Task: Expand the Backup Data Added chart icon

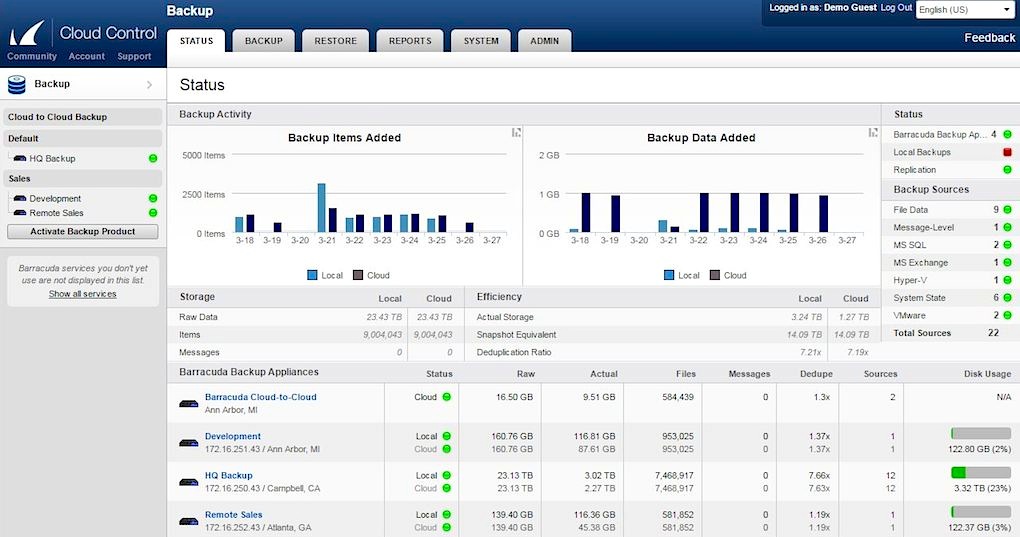Action: tap(873, 132)
